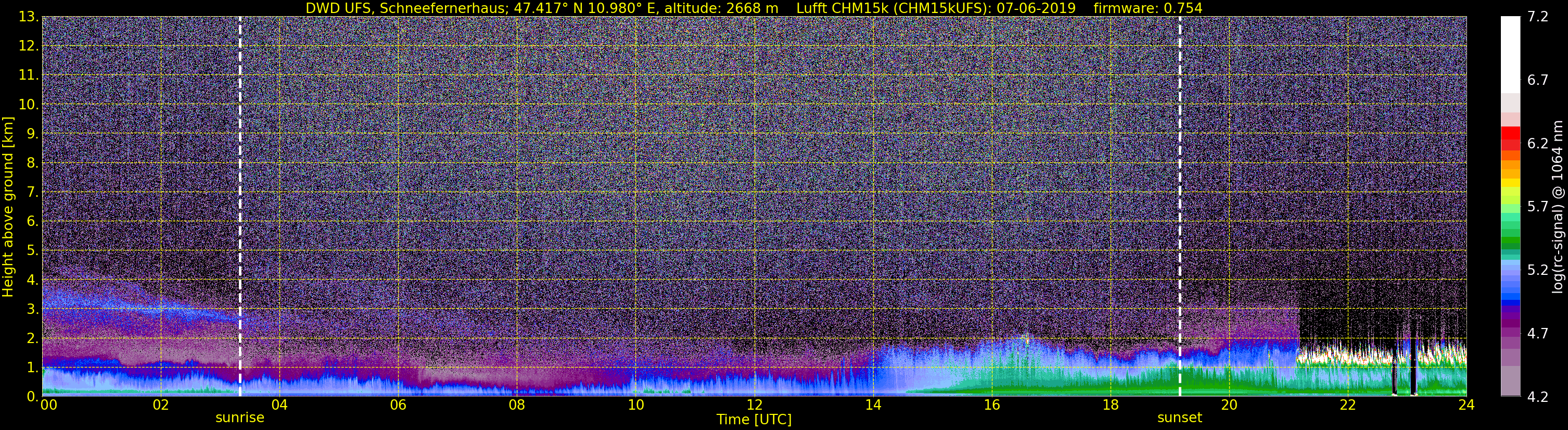Click the y-axis tick label '5.'
This screenshot has width=1568, height=430.
tap(33, 251)
